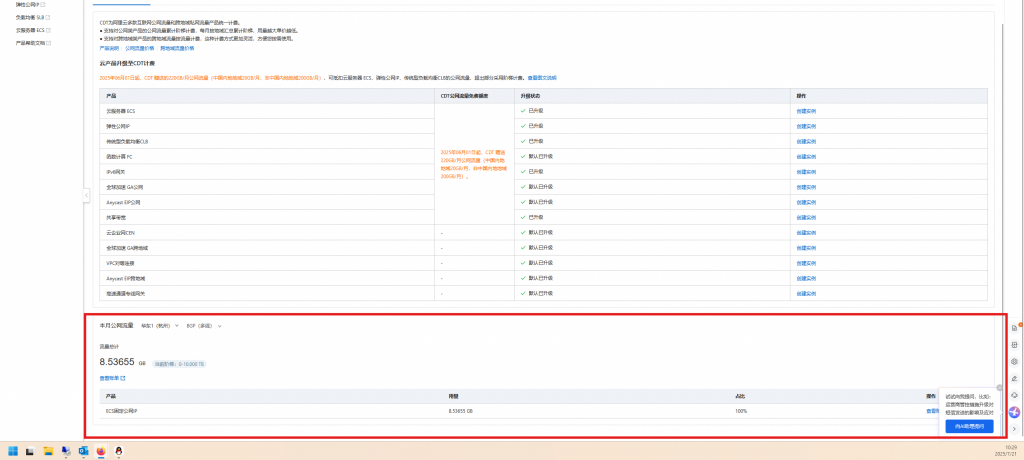Click the colorful AI assistant floating icon
Viewport: 1024px width, 460px height.
(1014, 412)
